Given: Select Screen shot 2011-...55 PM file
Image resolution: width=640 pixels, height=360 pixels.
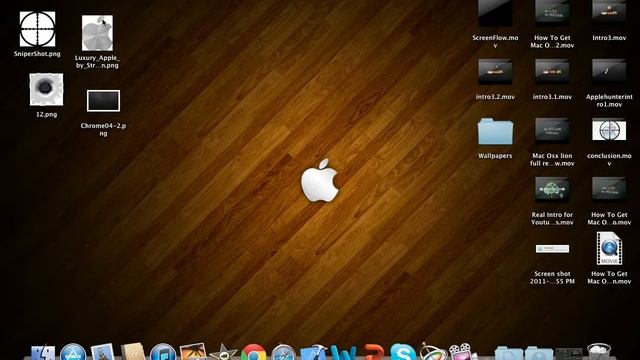Looking at the screenshot, I should pyautogui.click(x=552, y=249).
